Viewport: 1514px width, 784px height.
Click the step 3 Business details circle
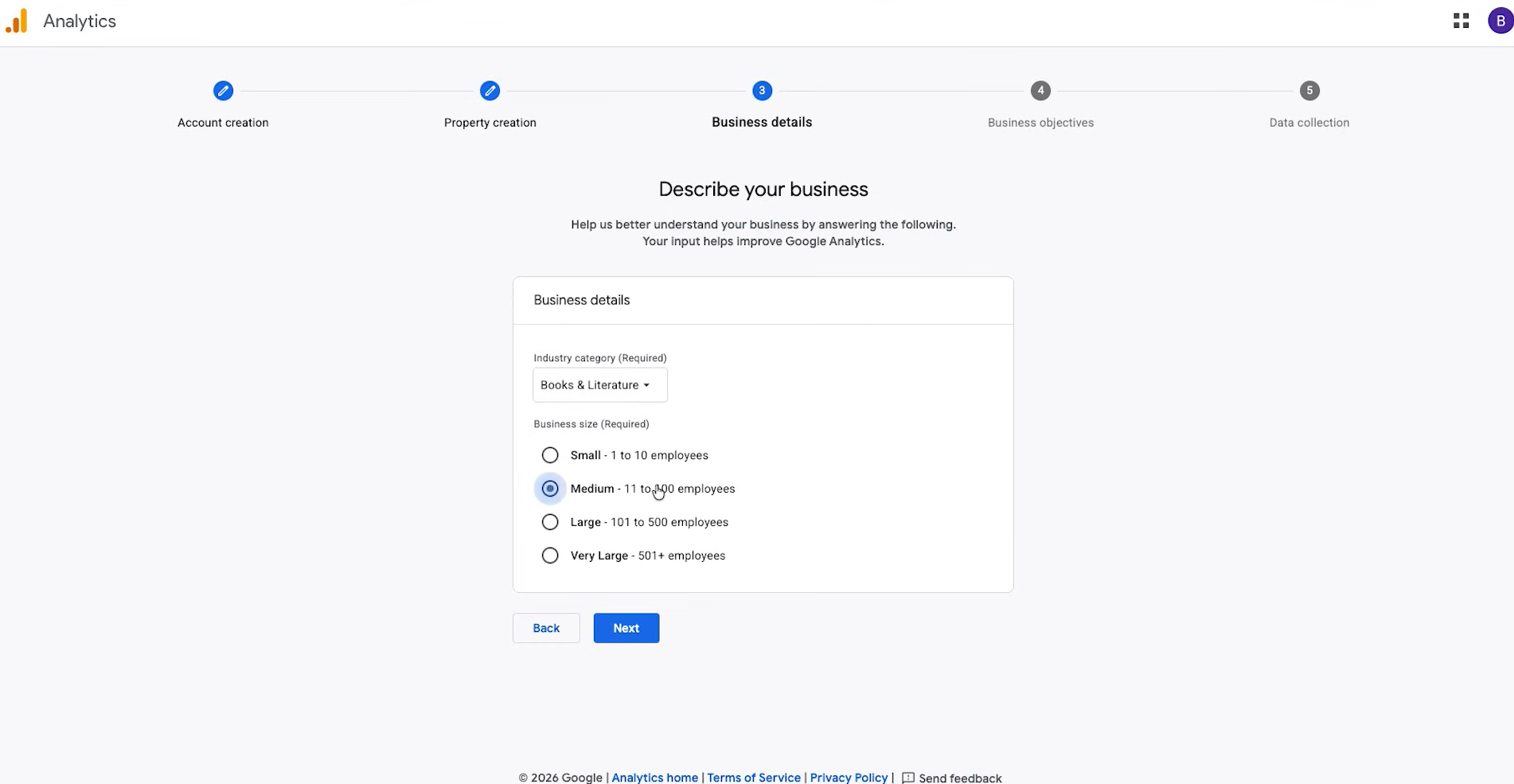click(762, 91)
